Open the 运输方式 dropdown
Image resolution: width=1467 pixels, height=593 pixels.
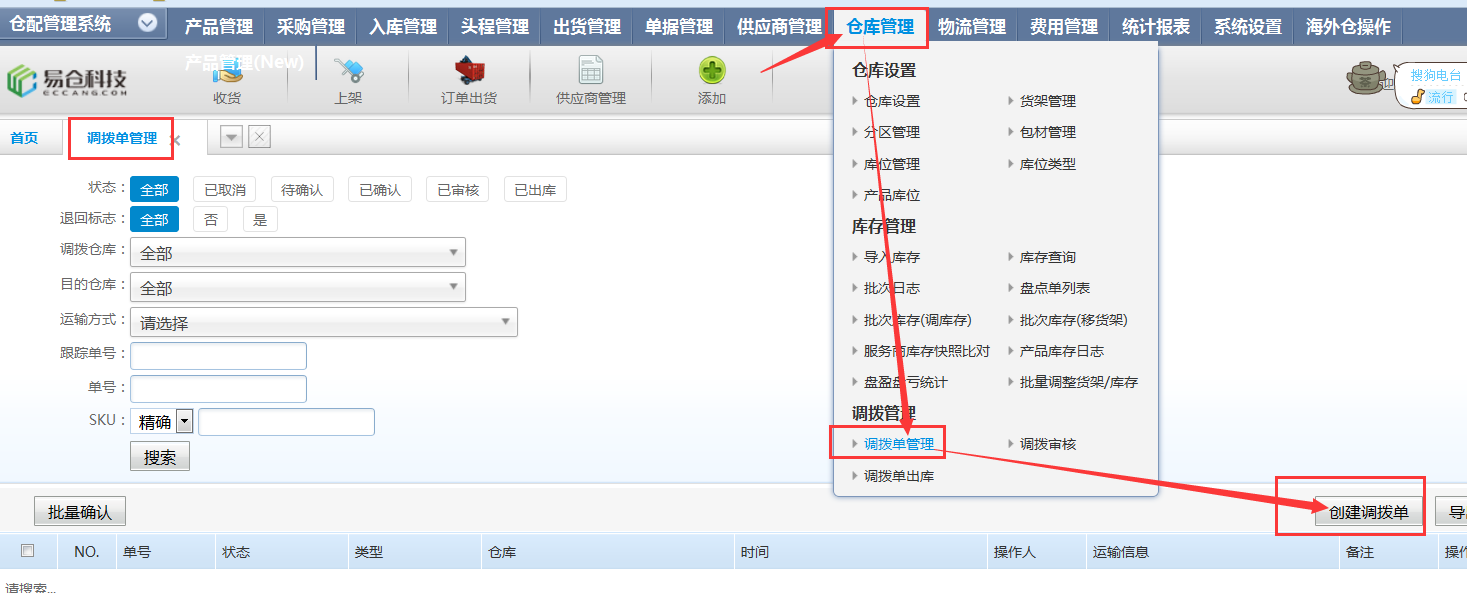click(324, 323)
